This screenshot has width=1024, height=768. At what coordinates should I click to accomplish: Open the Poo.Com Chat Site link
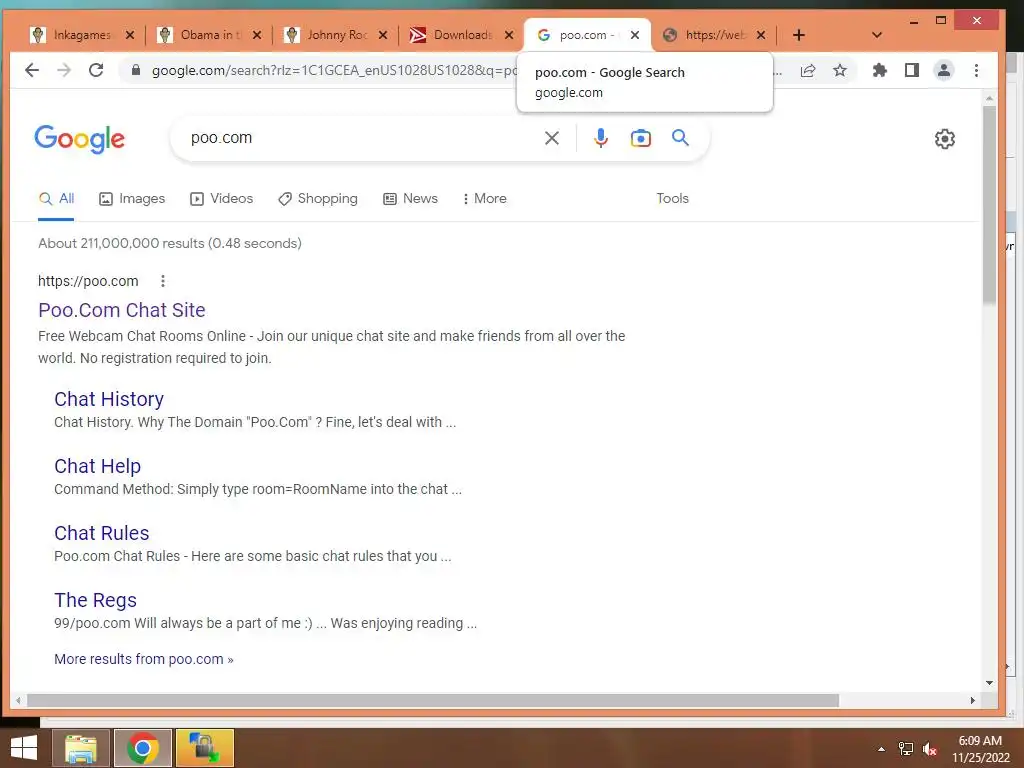click(x=122, y=310)
